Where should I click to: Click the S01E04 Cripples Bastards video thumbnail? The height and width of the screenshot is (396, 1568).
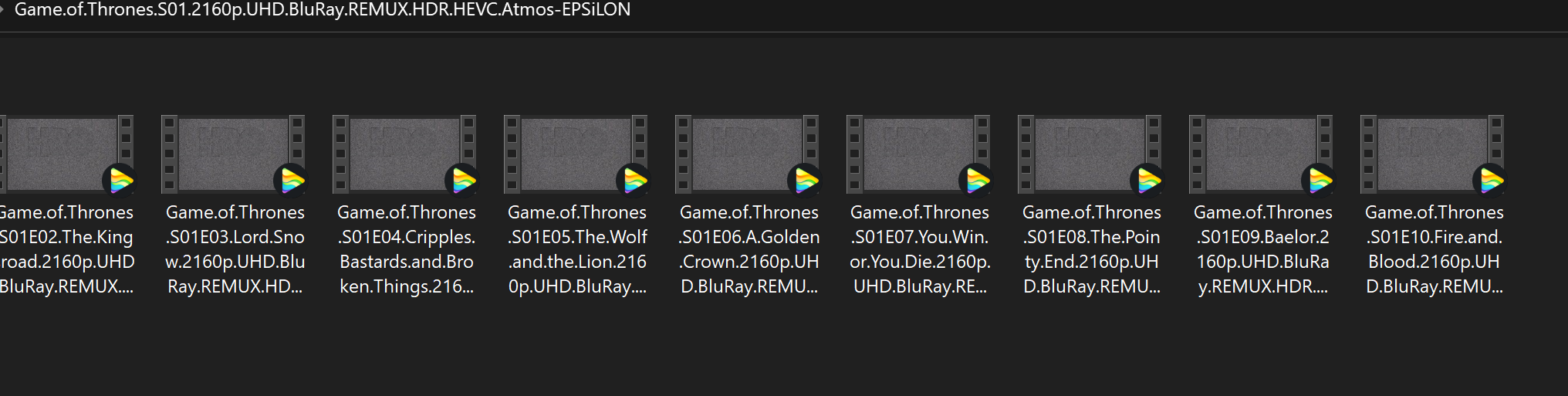[404, 154]
